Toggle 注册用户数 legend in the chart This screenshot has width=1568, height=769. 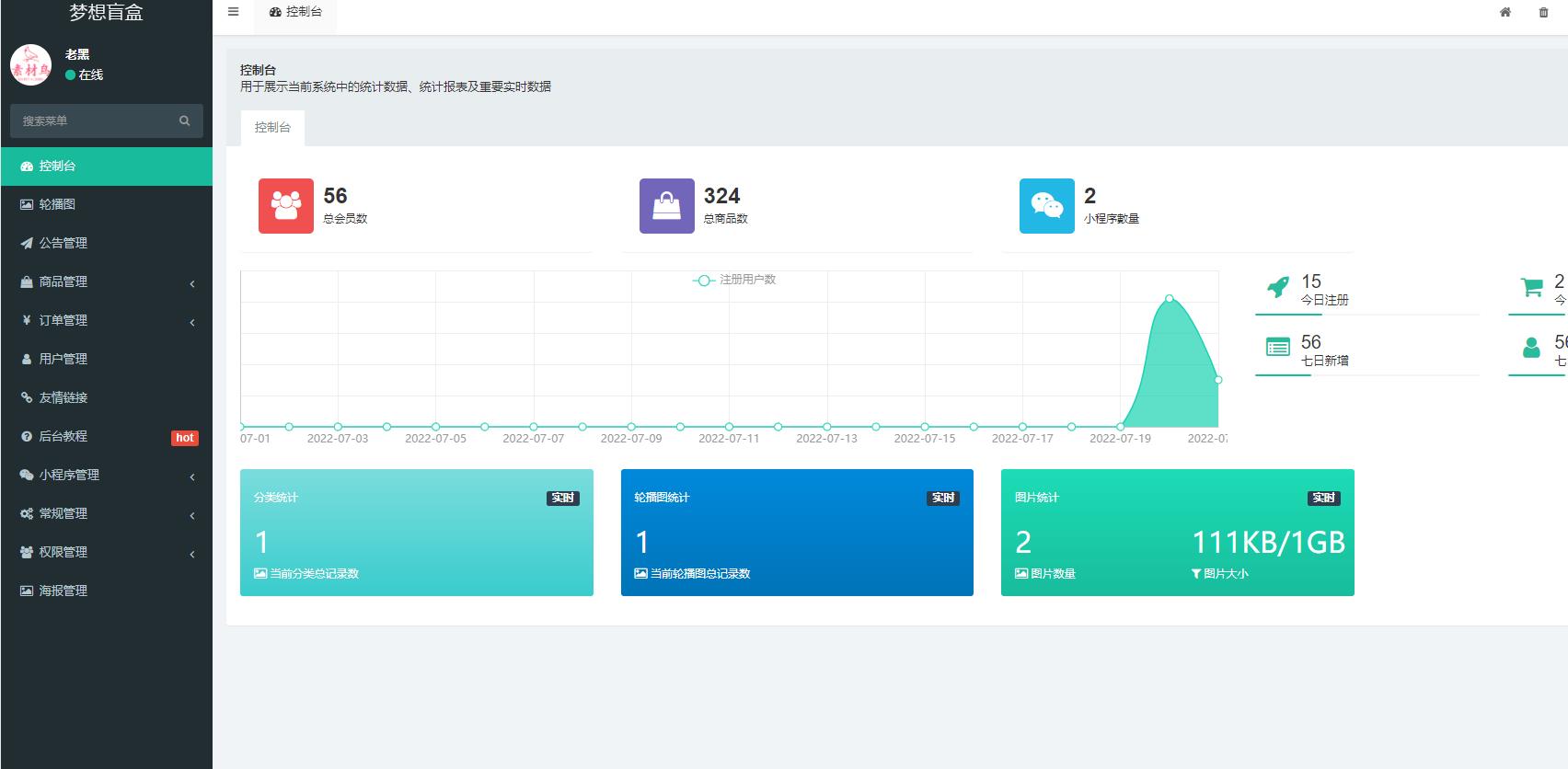point(734,280)
